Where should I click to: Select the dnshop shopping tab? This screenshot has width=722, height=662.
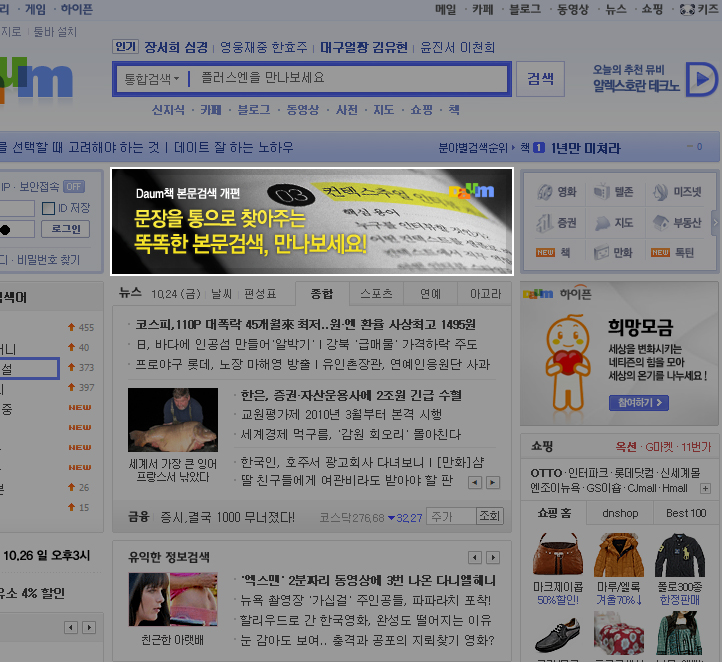pos(619,513)
